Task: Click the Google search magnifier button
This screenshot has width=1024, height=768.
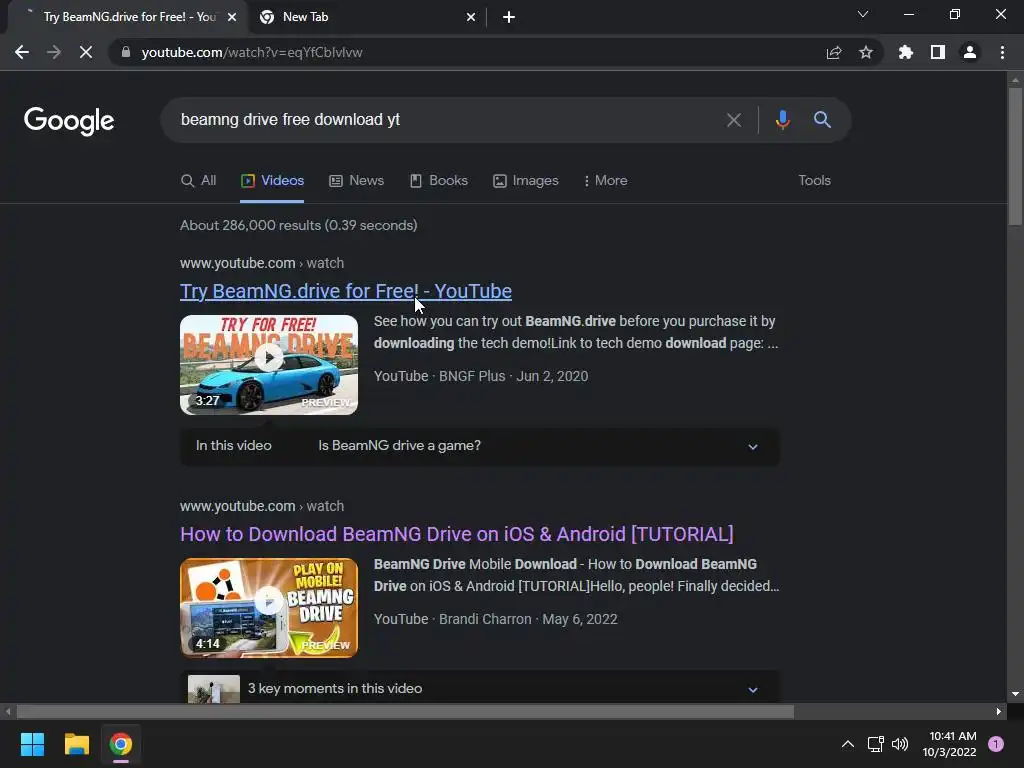Action: (x=822, y=120)
